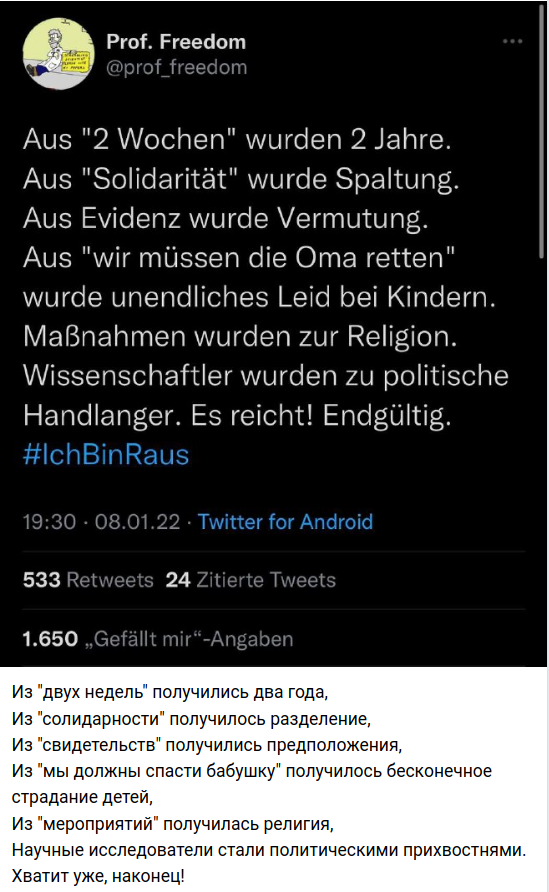Screen dimensions: 549x892
Task: Open the tweet's three-dot more options menu
Action: 513,41
